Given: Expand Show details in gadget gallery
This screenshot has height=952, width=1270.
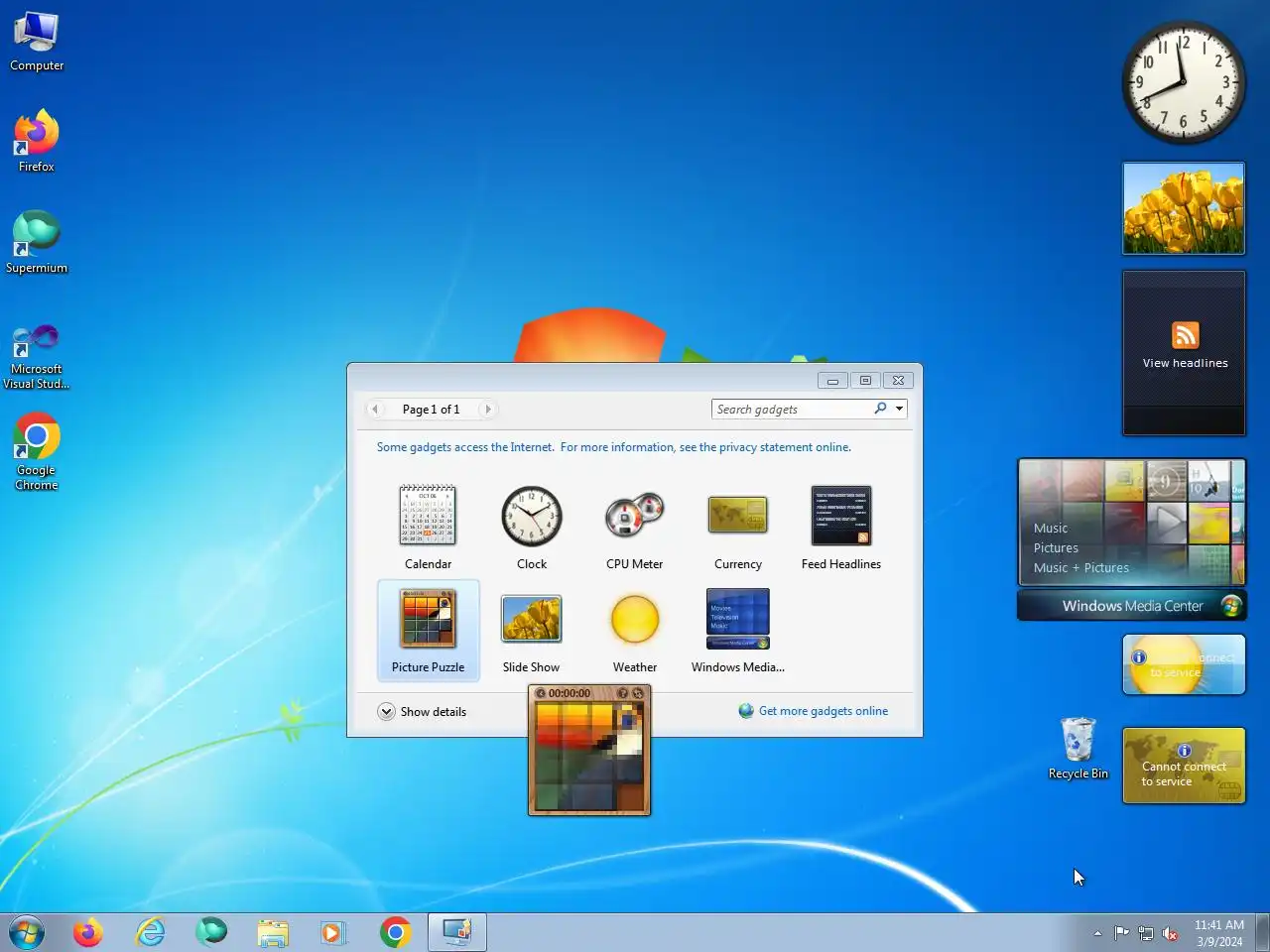Looking at the screenshot, I should click(422, 711).
